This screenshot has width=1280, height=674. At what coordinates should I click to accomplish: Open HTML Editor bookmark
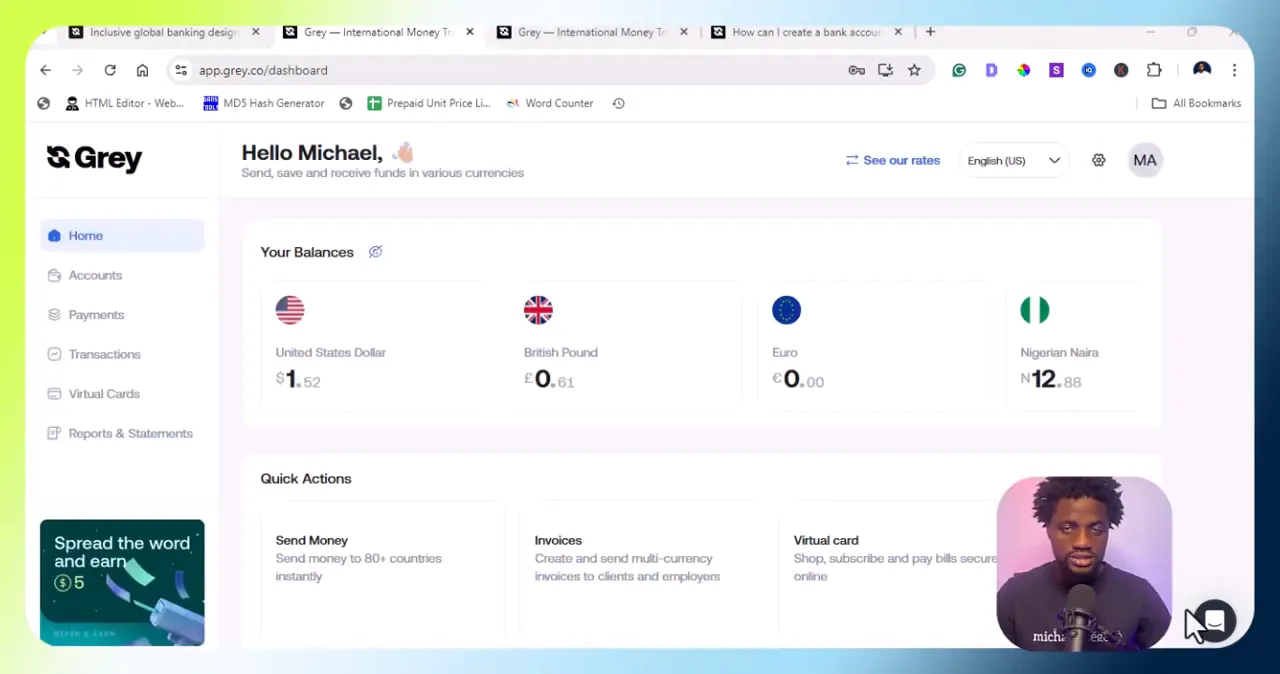point(124,103)
